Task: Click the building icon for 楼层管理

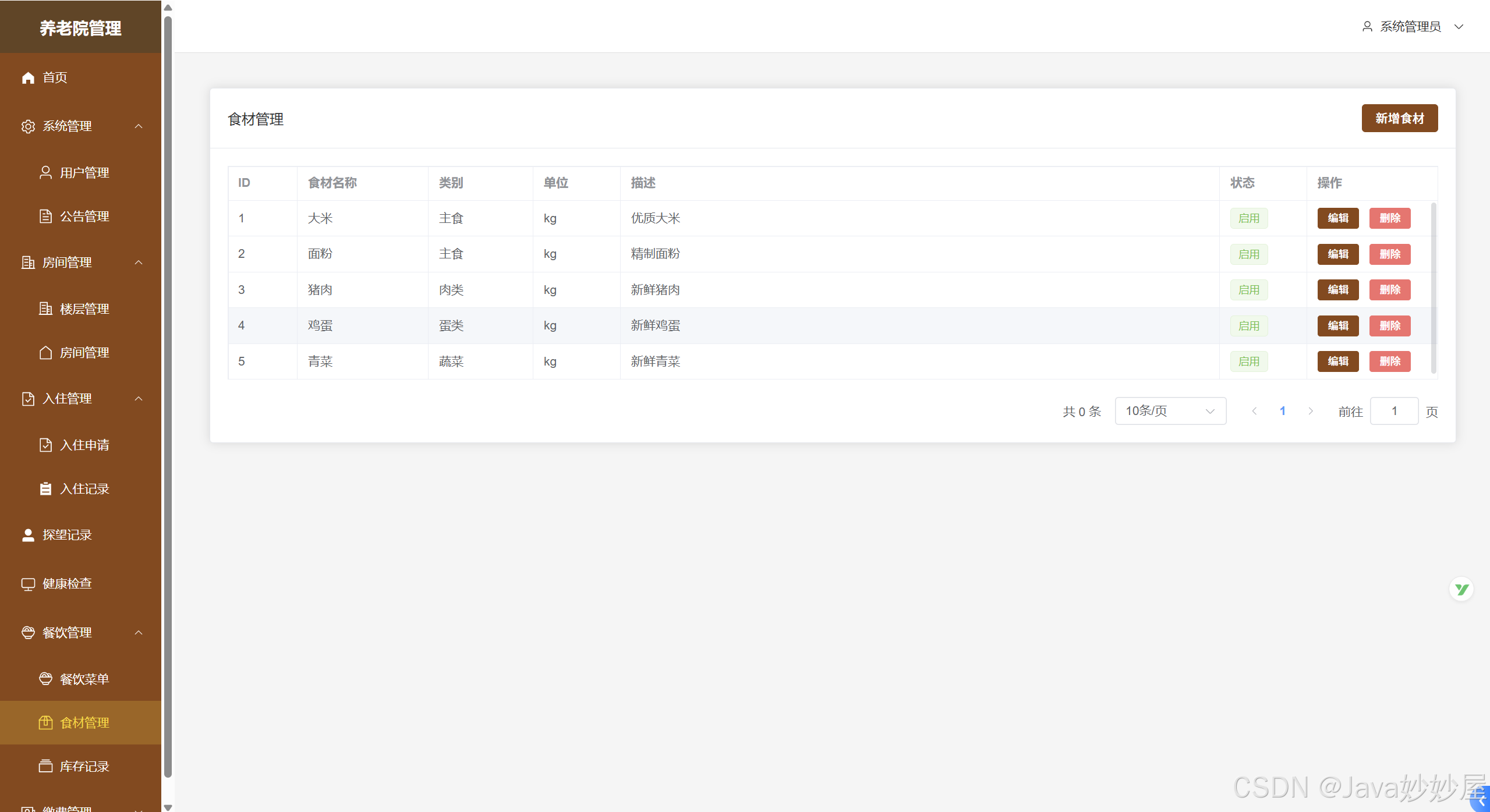Action: coord(45,309)
